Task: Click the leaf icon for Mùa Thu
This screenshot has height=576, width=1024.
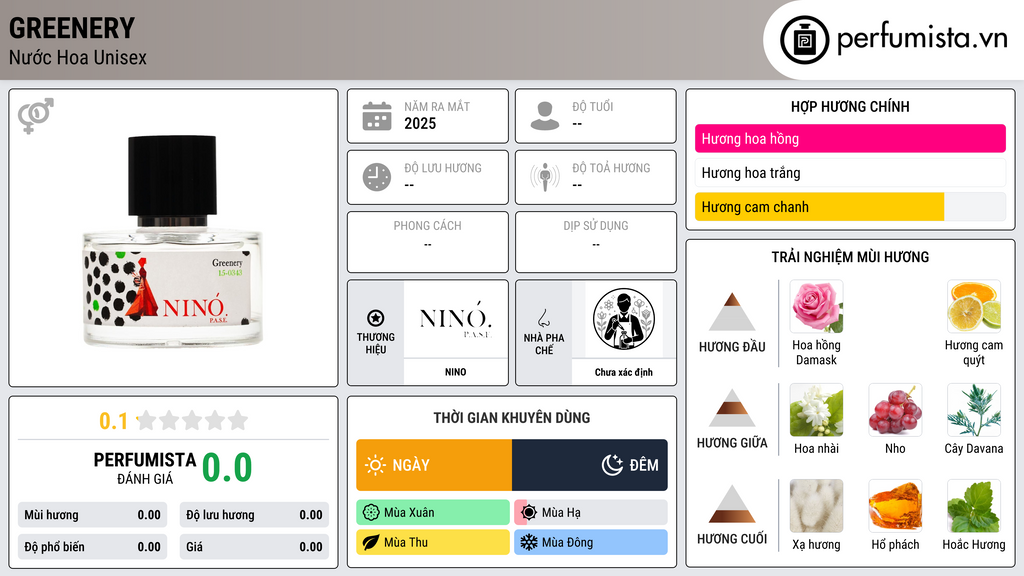Action: click(371, 542)
